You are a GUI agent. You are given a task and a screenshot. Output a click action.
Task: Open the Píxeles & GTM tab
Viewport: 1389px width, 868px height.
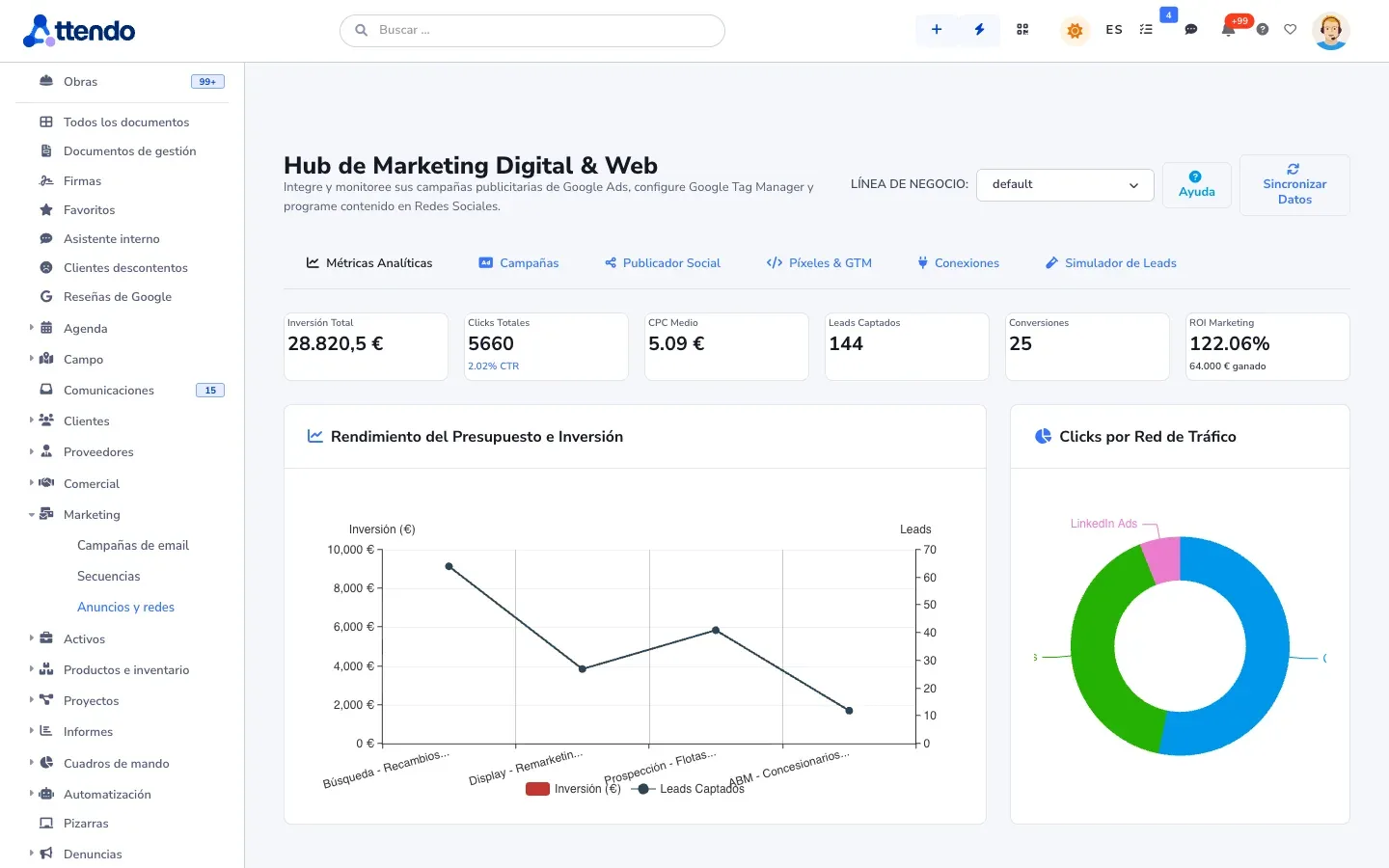coord(819,263)
